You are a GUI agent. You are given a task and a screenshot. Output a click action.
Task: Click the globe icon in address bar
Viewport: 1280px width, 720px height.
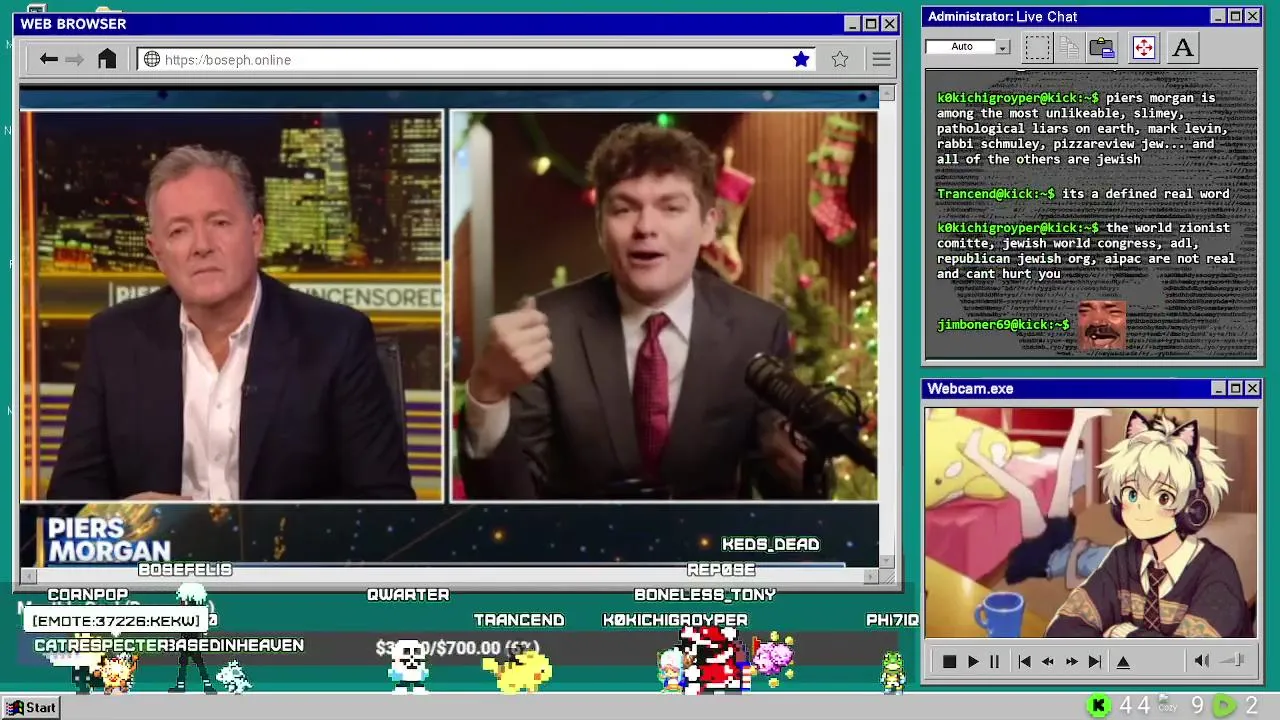(152, 60)
